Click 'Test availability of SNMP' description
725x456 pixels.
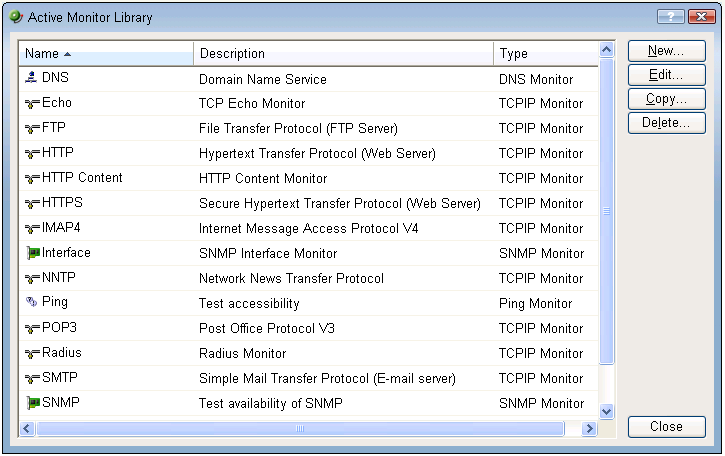coord(271,403)
